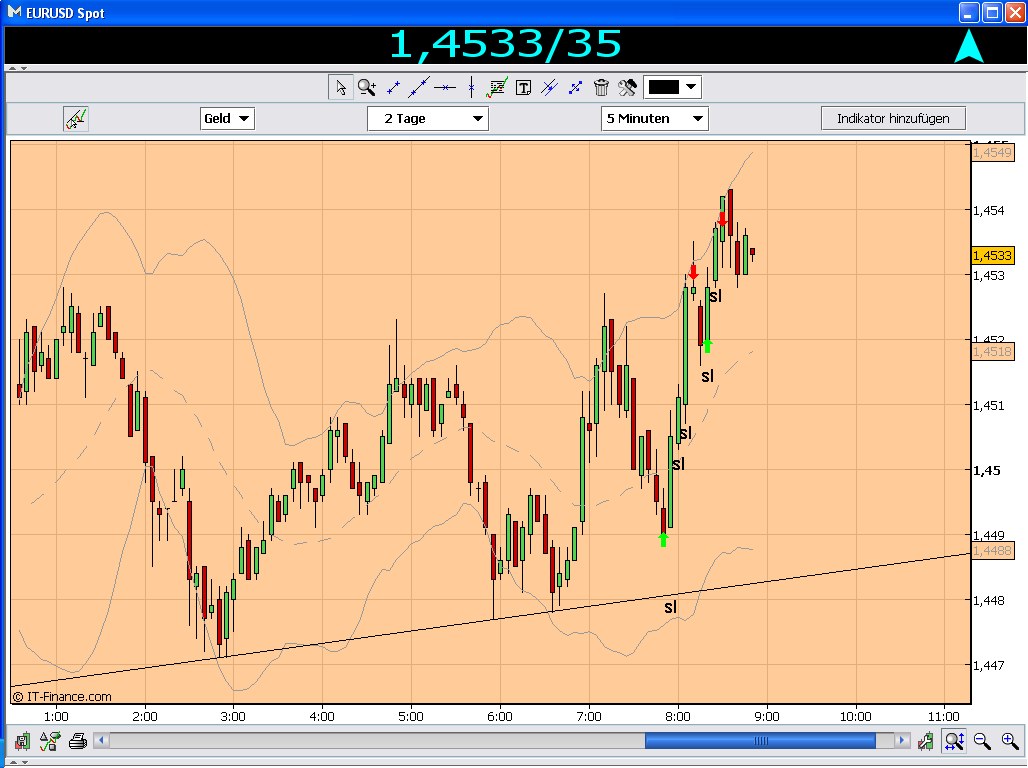
Task: Click the blue horizontal scrollbar thumb
Action: point(761,741)
